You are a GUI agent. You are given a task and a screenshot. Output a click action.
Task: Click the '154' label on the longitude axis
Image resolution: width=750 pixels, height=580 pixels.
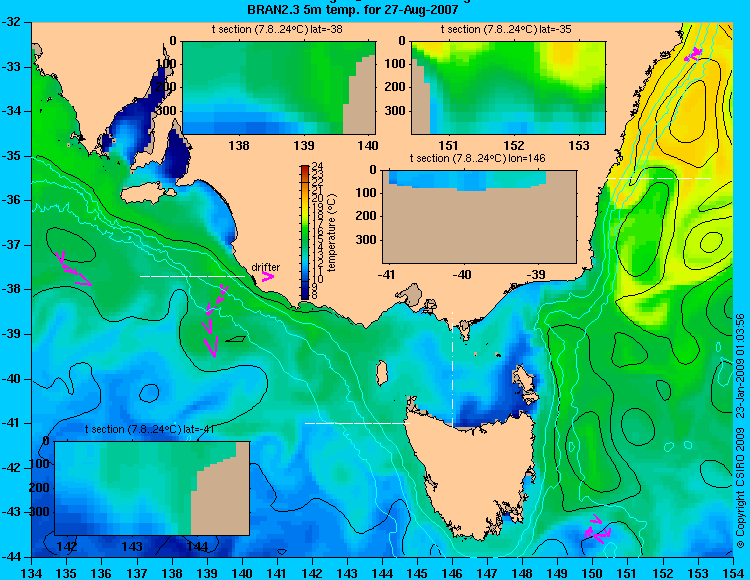[x=734, y=573]
